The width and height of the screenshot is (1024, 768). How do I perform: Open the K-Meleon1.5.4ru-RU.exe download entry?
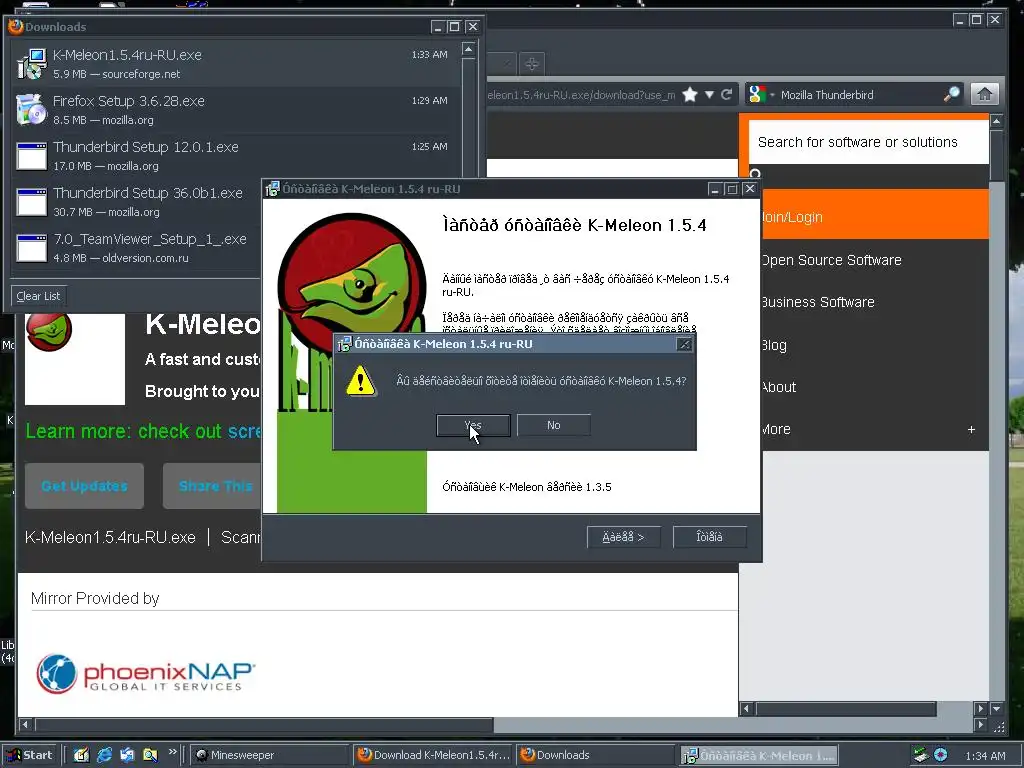(235, 64)
